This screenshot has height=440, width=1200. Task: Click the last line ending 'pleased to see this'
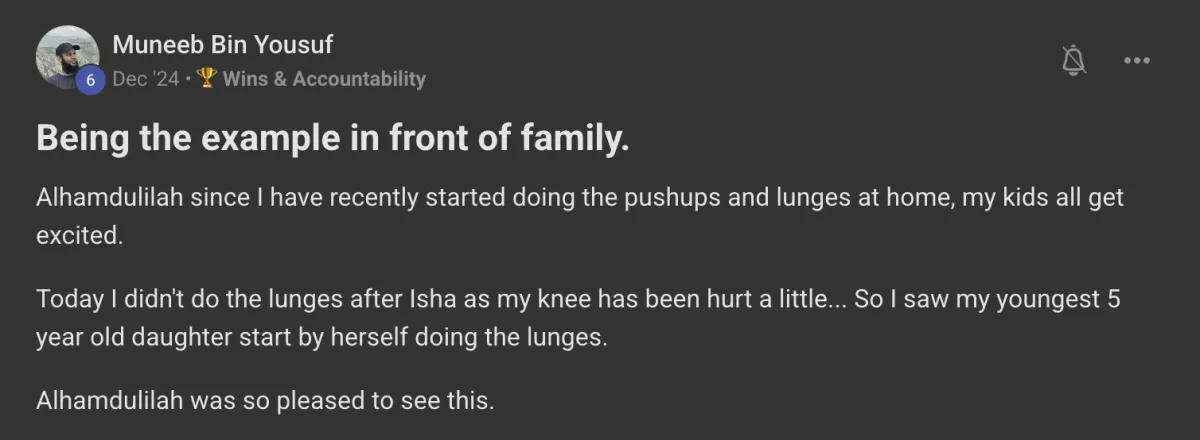coord(265,401)
